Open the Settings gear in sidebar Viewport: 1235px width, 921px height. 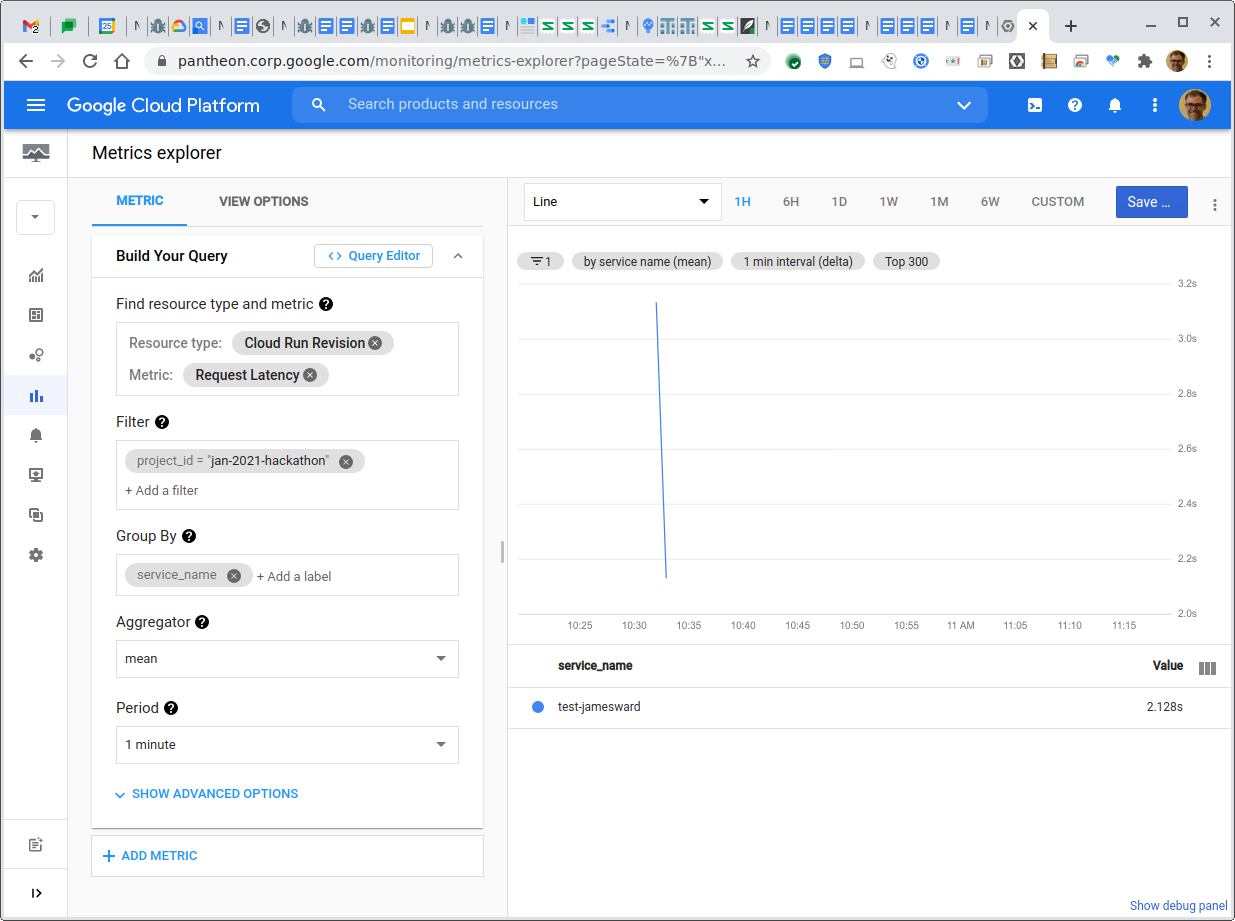point(36,555)
